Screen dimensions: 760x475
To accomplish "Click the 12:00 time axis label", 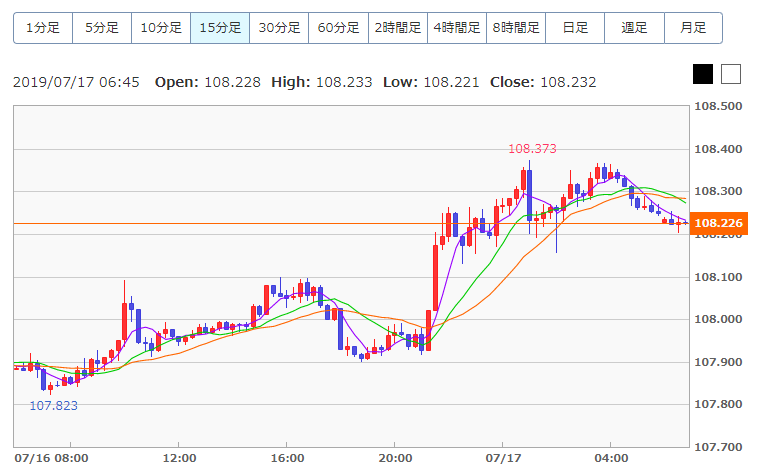I will (179, 459).
